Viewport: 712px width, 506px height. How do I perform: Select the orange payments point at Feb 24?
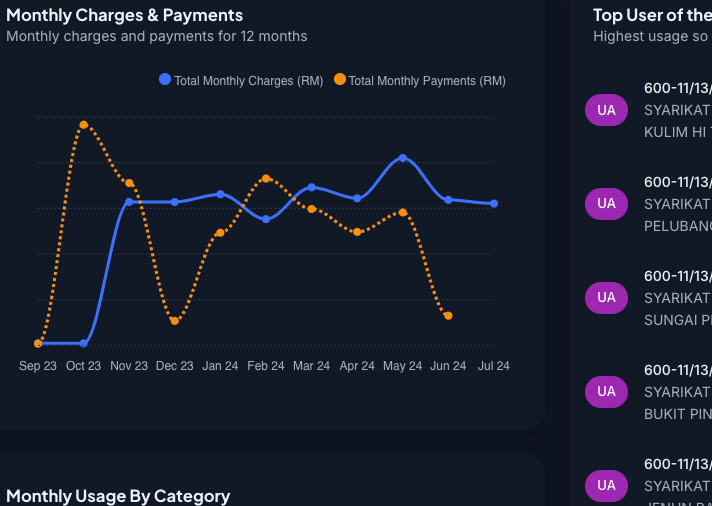click(x=266, y=179)
